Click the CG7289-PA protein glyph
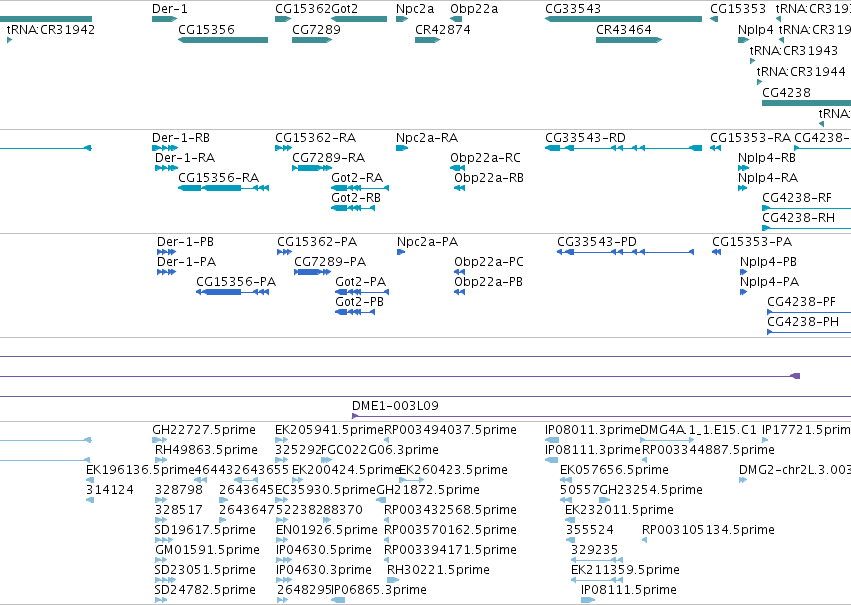This screenshot has width=851, height=605. tap(313, 272)
